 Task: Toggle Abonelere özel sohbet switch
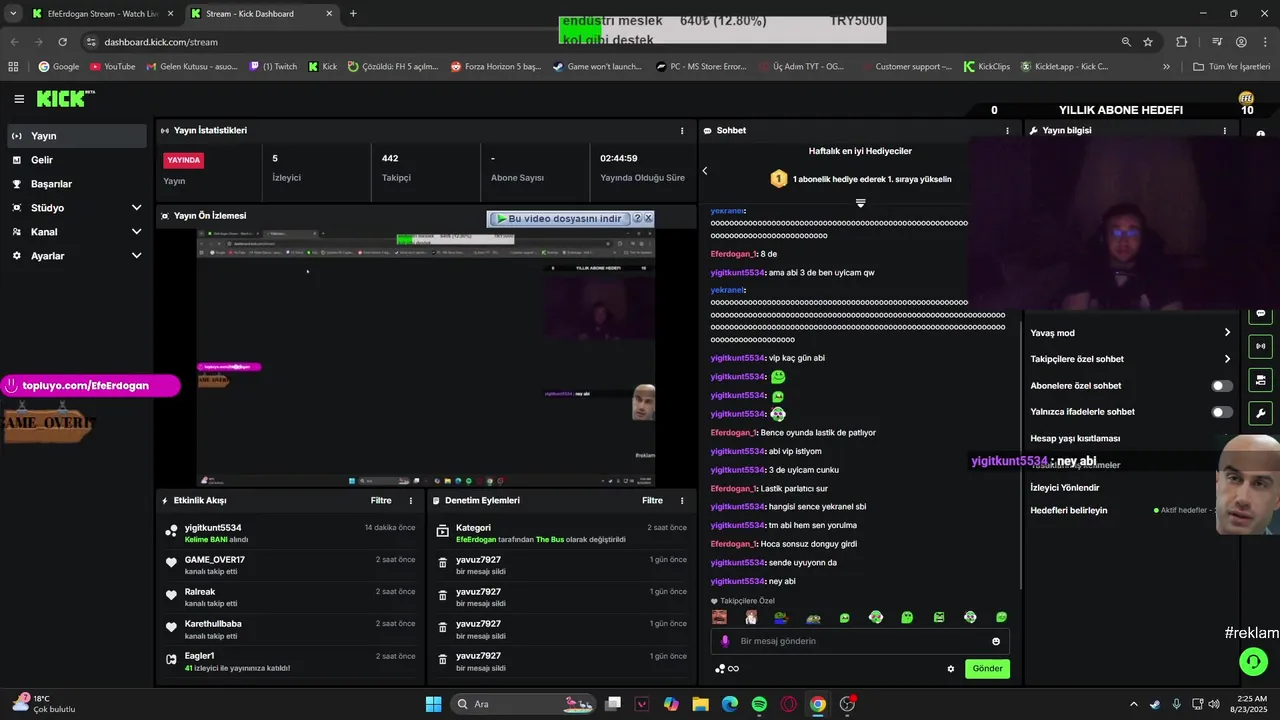[x=1222, y=386]
